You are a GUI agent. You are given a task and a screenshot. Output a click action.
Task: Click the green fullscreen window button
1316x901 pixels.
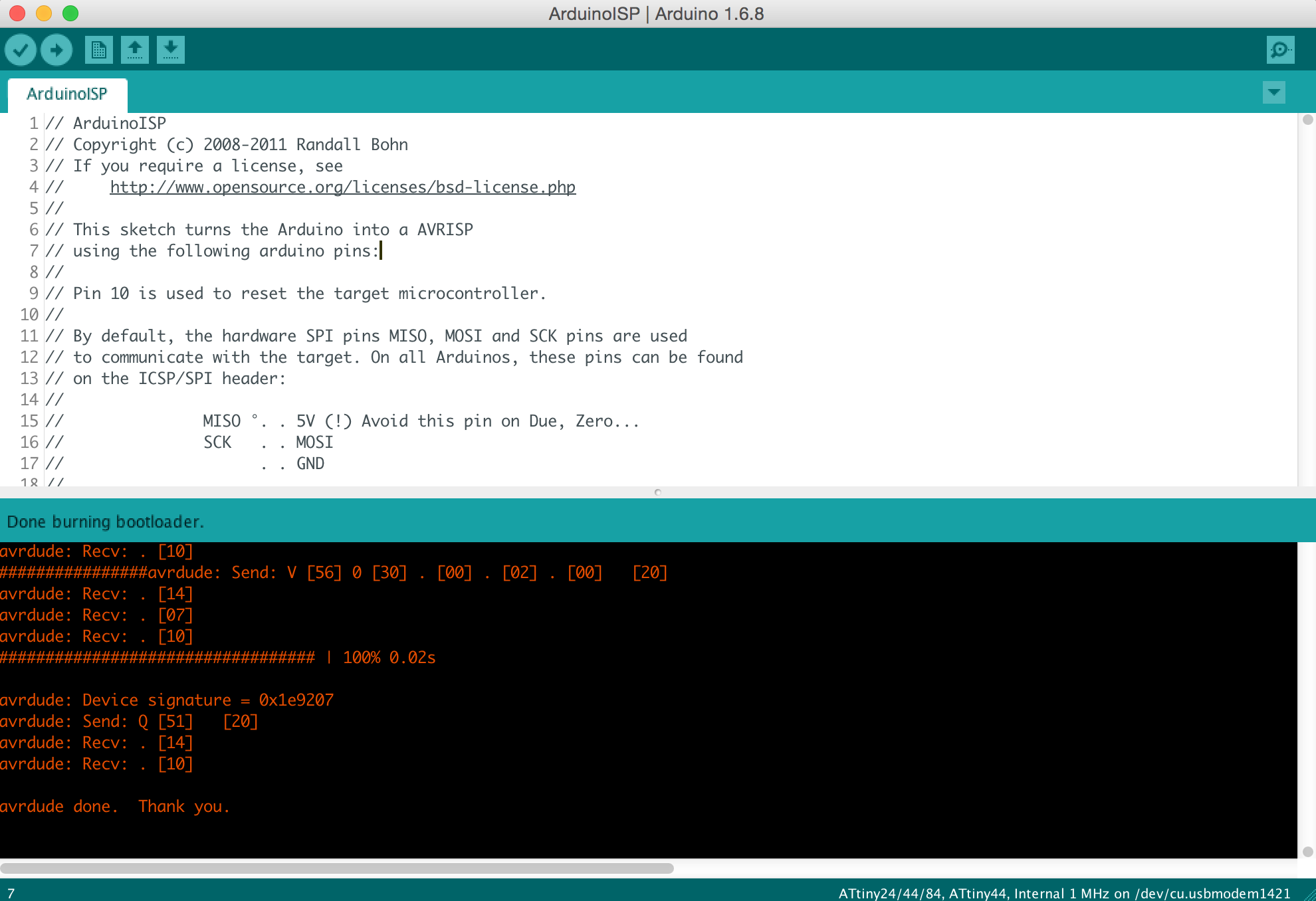[x=70, y=13]
